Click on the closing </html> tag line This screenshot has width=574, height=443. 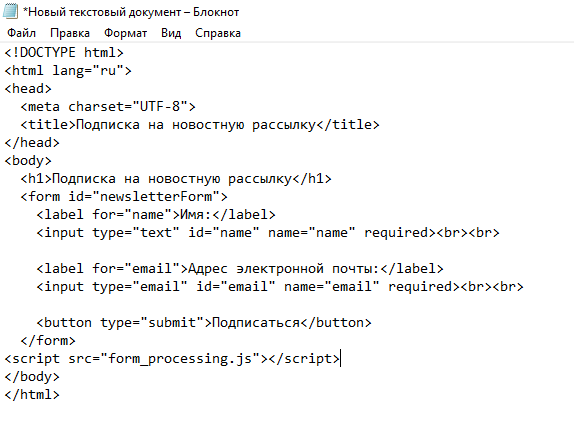[x=32, y=395]
